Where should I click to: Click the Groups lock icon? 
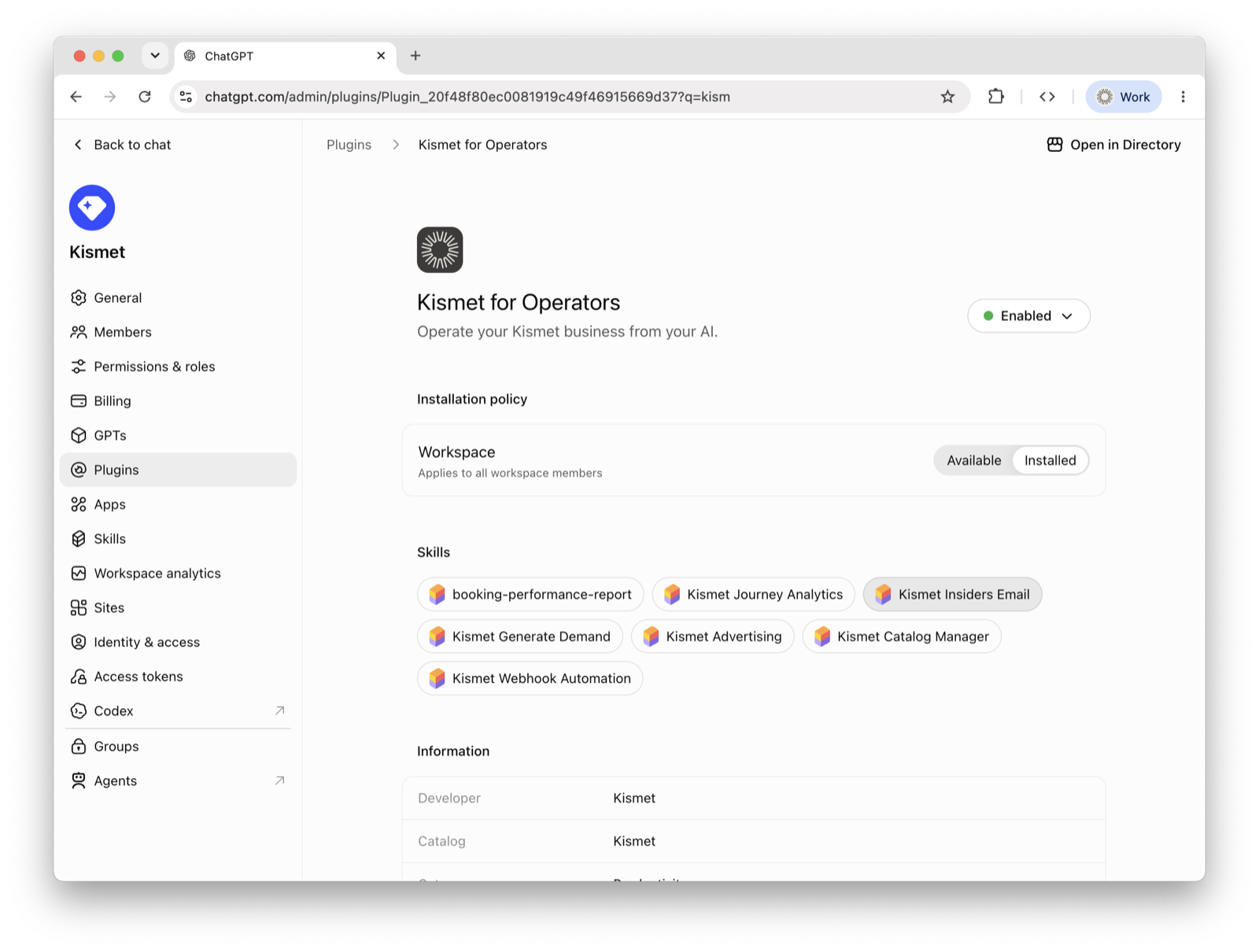click(x=79, y=746)
